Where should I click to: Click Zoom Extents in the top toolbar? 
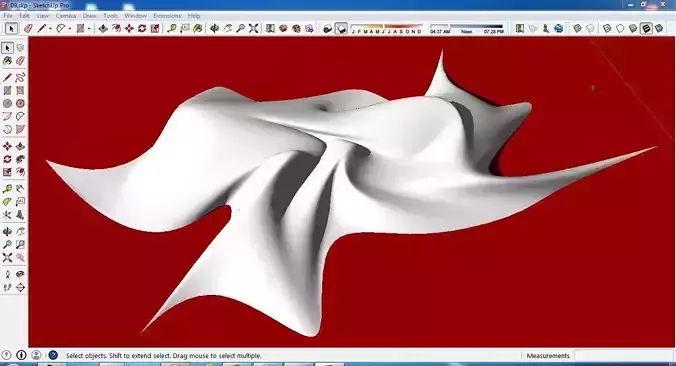click(254, 28)
